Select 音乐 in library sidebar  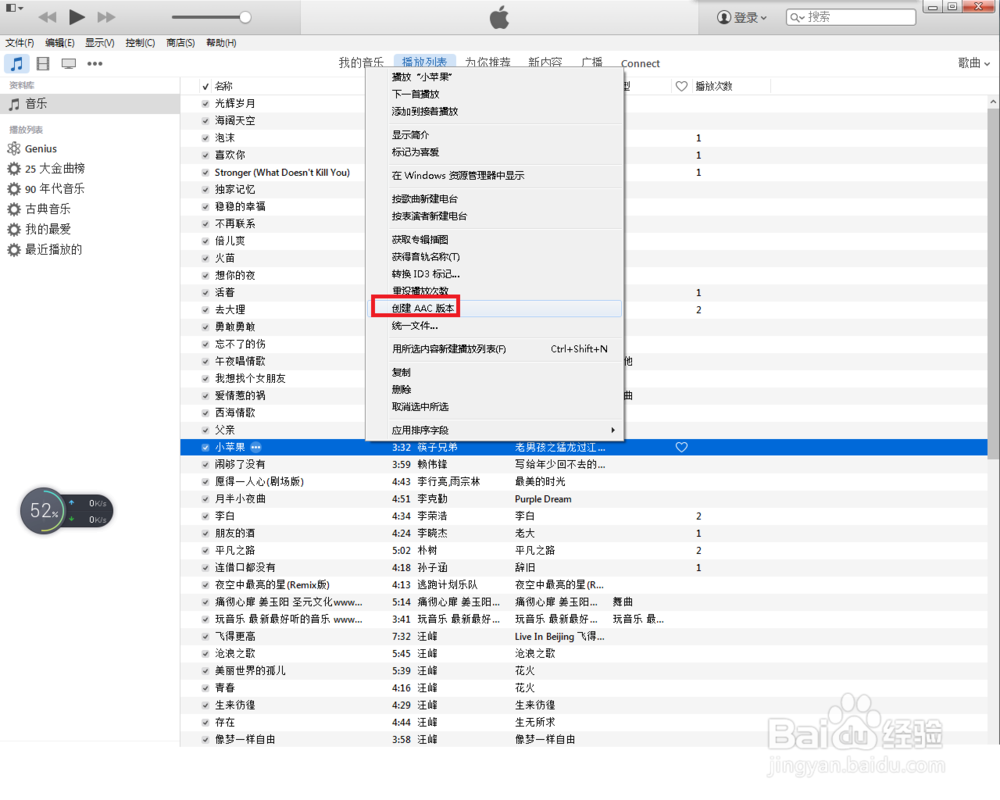coord(89,103)
